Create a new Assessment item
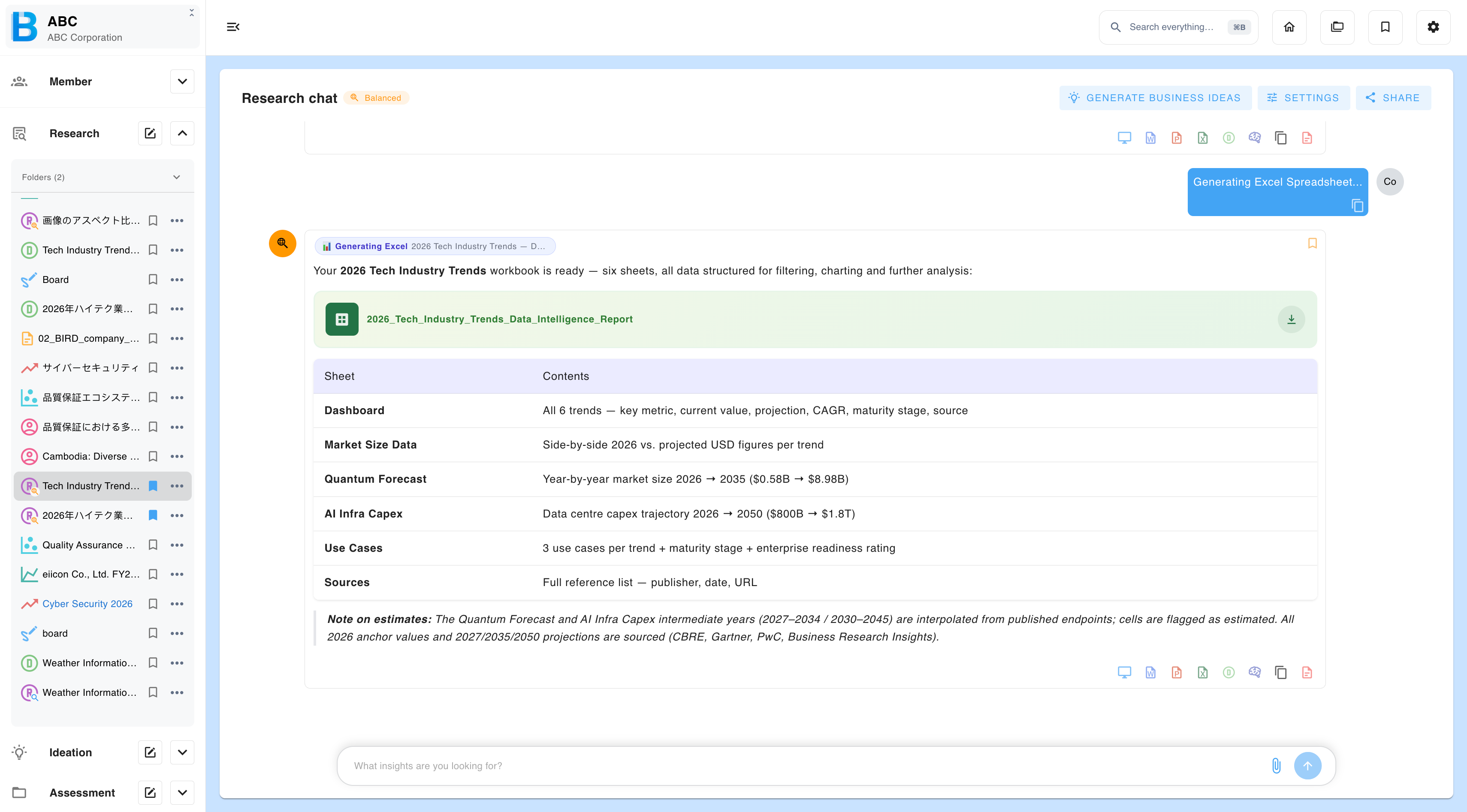The image size is (1467, 812). (150, 793)
